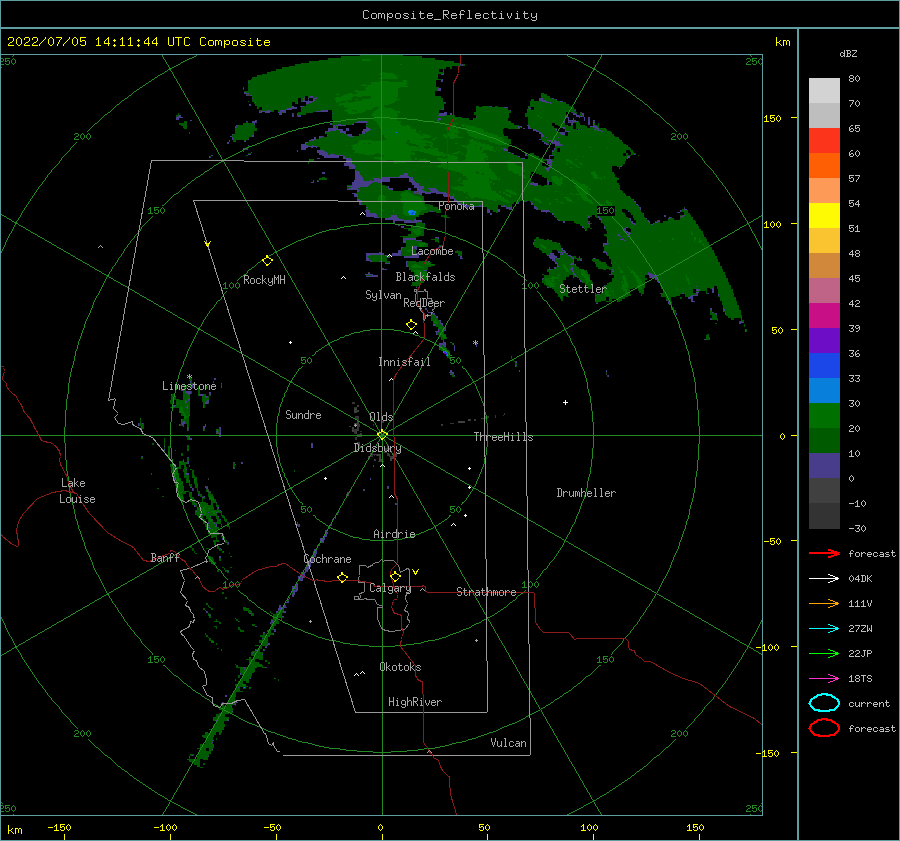Viewport: 900px width, 841px height.
Task: Select the 33 dBZ blue color swatch
Action: point(824,365)
